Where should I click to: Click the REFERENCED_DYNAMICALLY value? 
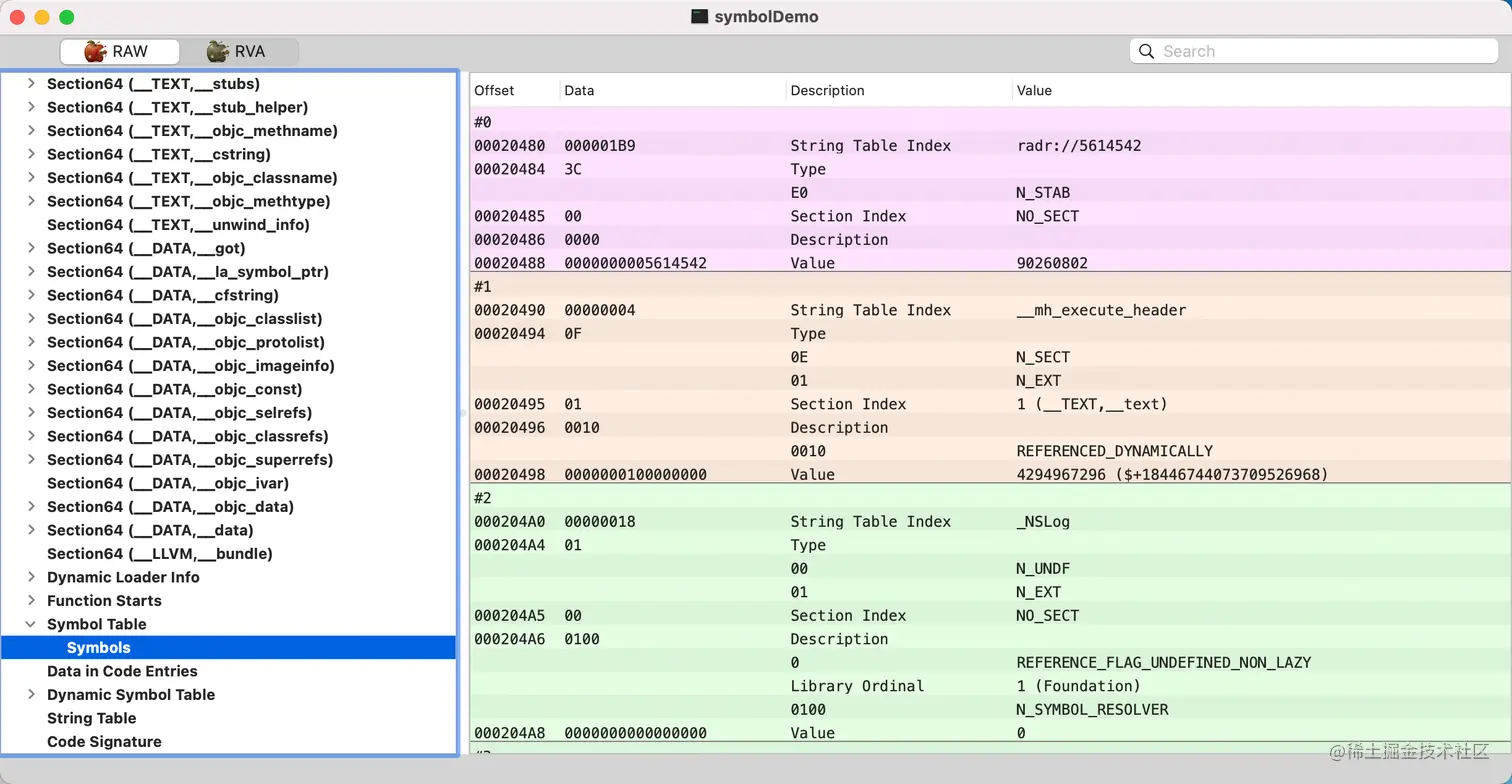coord(1114,451)
